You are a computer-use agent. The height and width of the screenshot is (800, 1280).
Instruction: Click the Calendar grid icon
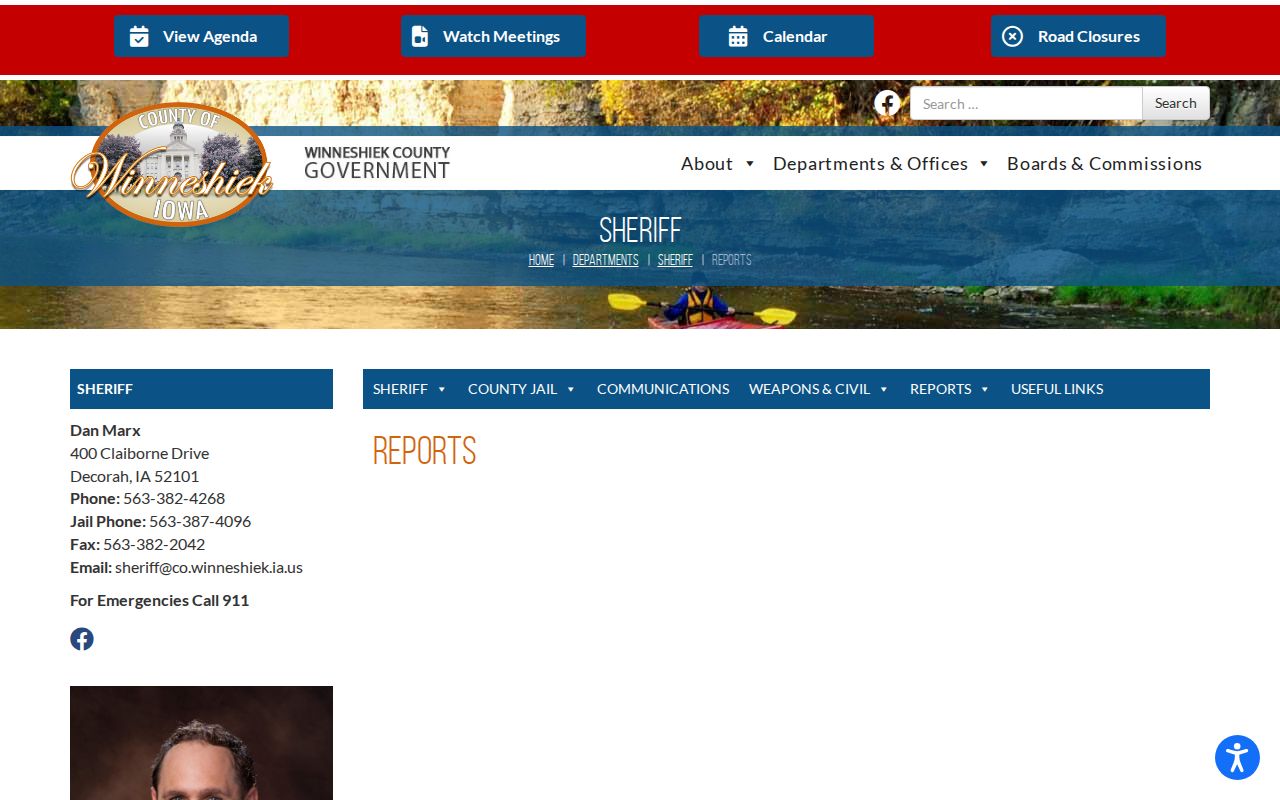pyautogui.click(x=738, y=37)
